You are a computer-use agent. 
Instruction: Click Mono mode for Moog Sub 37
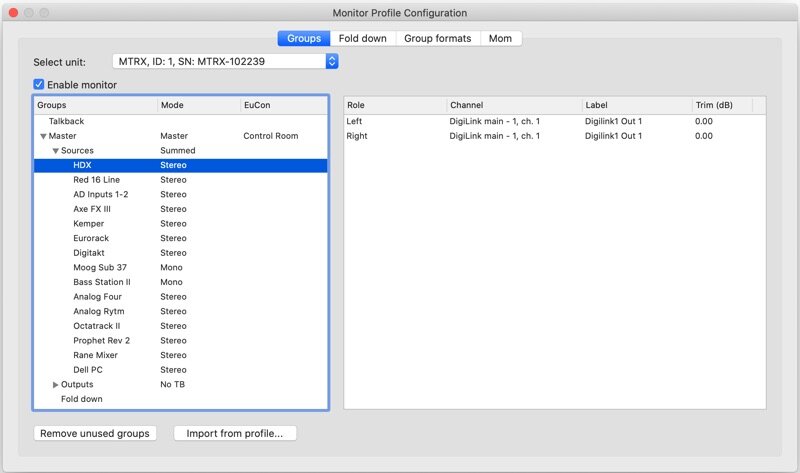(171, 267)
